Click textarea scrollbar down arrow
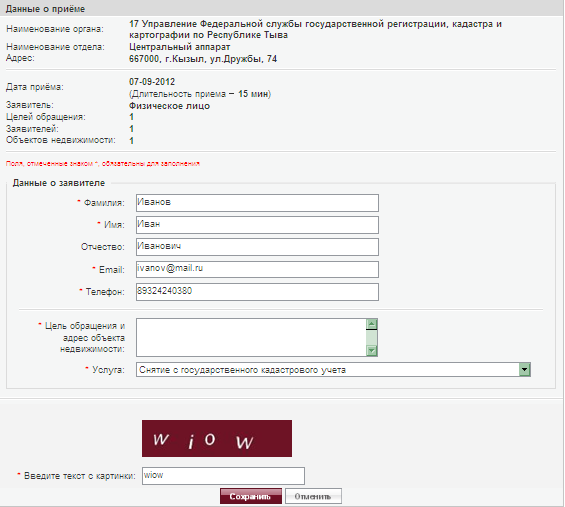 click(372, 350)
